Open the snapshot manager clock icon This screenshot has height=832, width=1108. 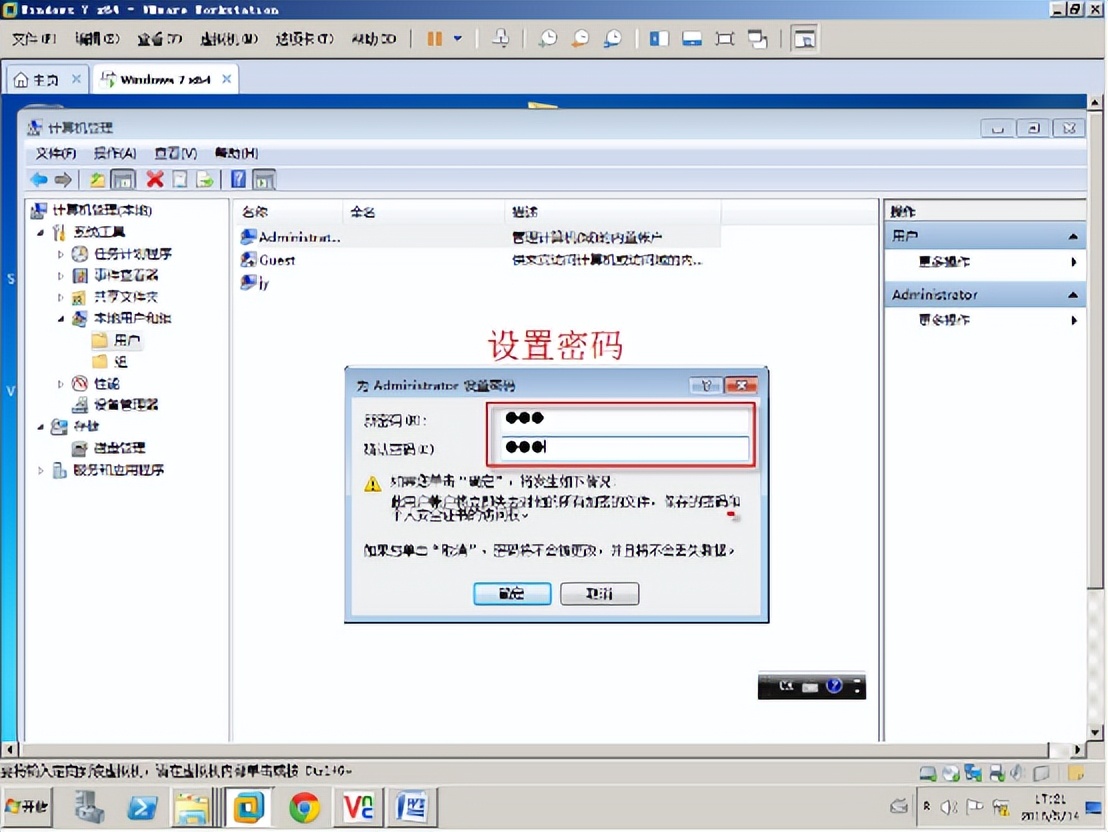point(613,38)
